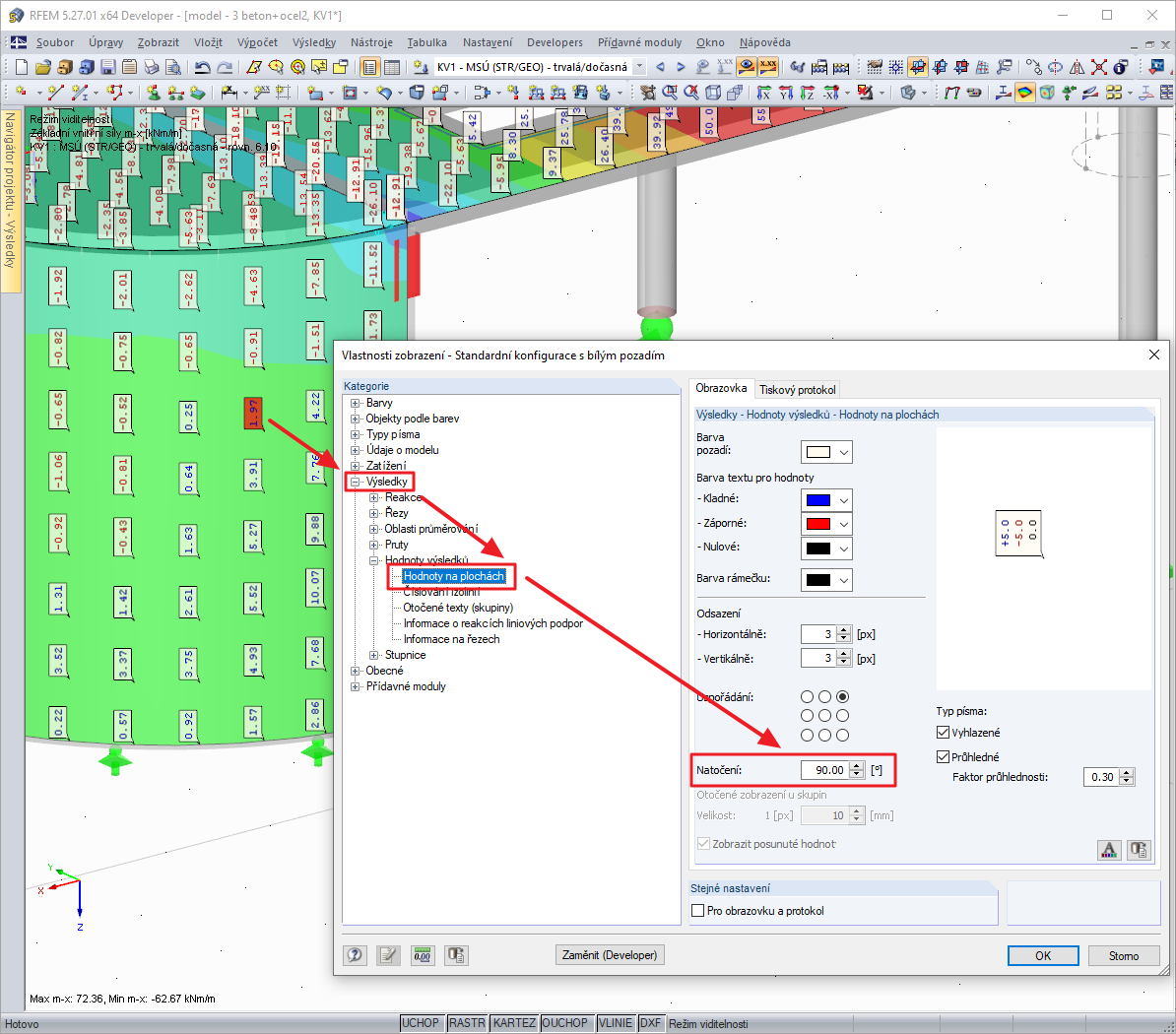The height and width of the screenshot is (1034, 1176).
Task: Select middle-left Uspořádání radio button
Action: pyautogui.click(x=807, y=715)
